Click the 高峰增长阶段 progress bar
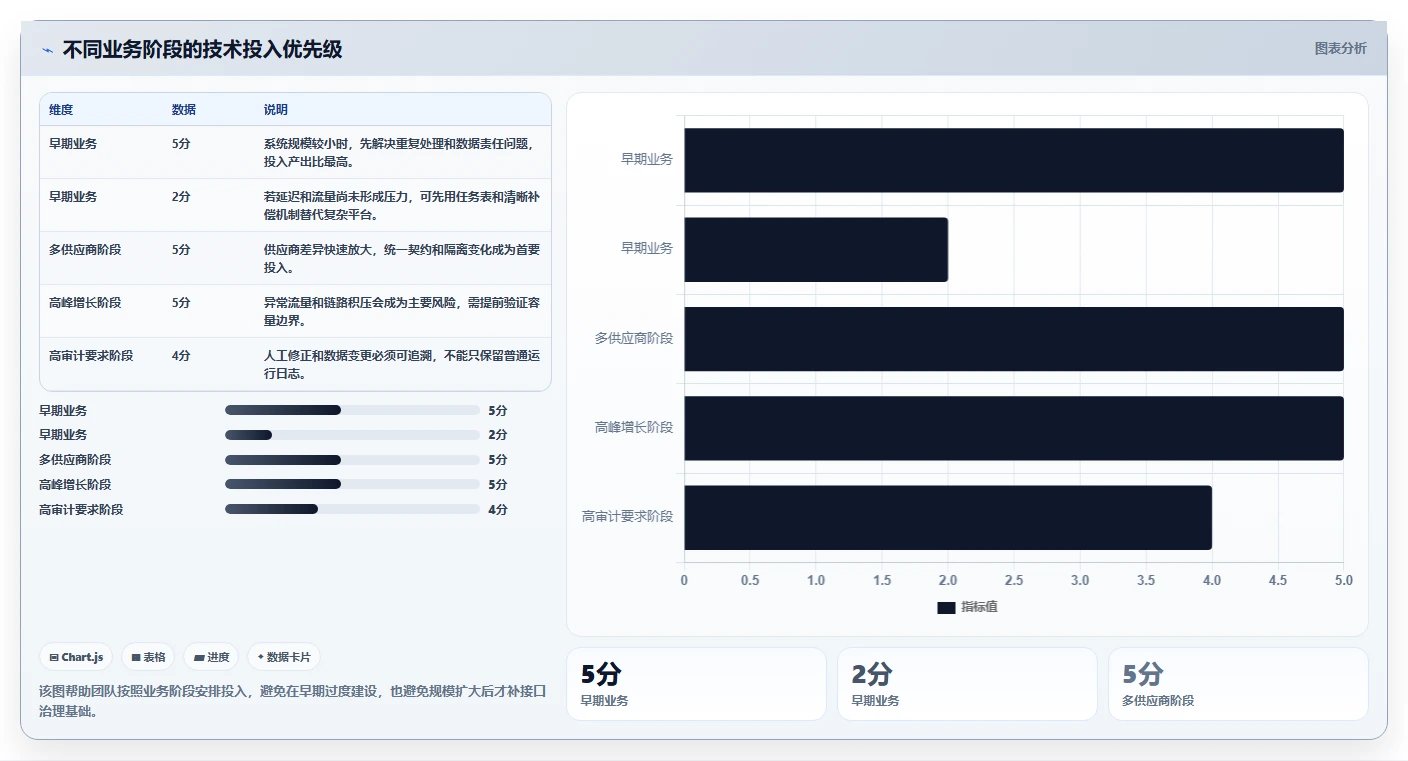 coord(352,484)
